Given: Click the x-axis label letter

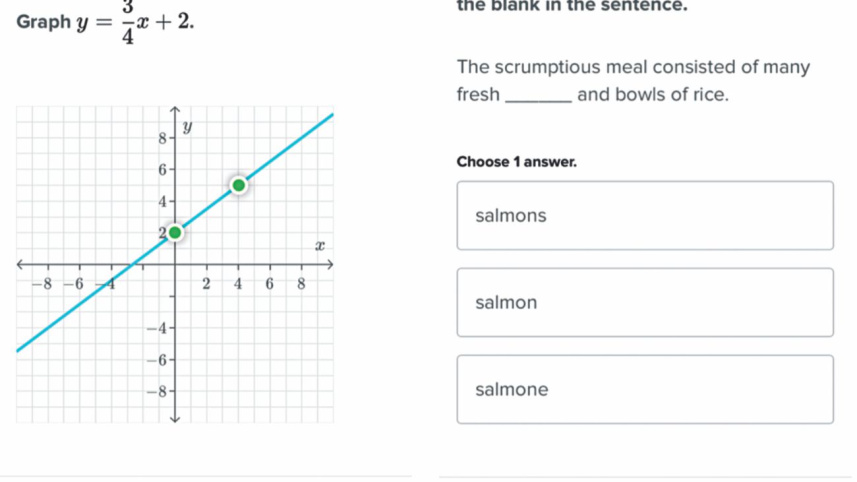Looking at the screenshot, I should 319,245.
